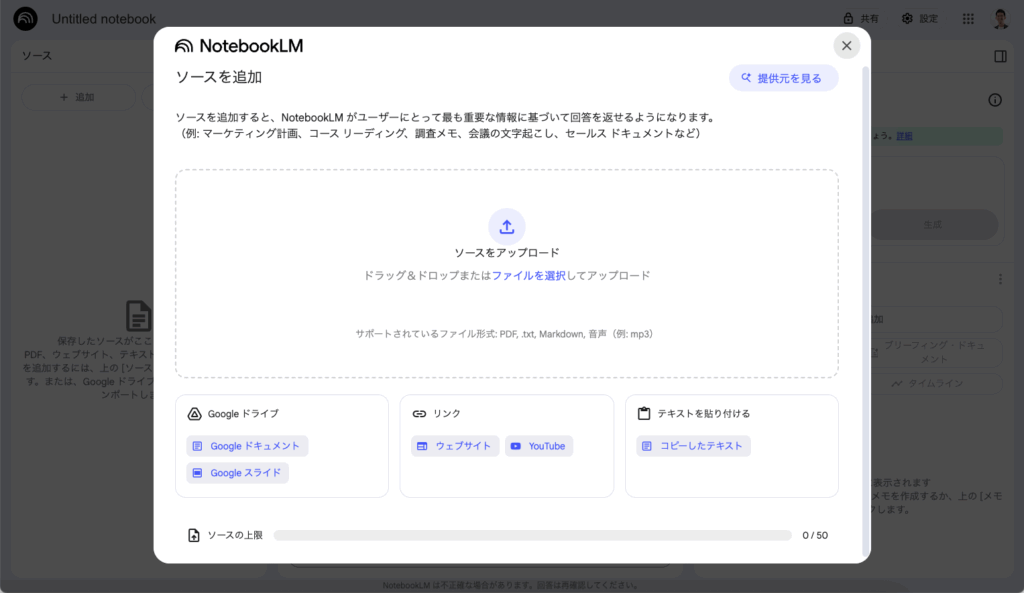Click the サポートされているファイル形式 text
The image size is (1024, 593).
click(504, 334)
